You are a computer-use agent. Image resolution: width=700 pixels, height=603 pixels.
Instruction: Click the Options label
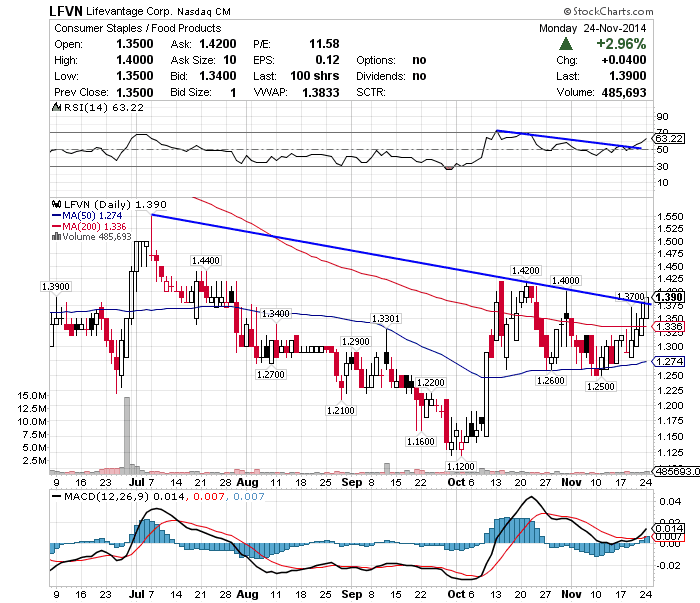pos(376,60)
